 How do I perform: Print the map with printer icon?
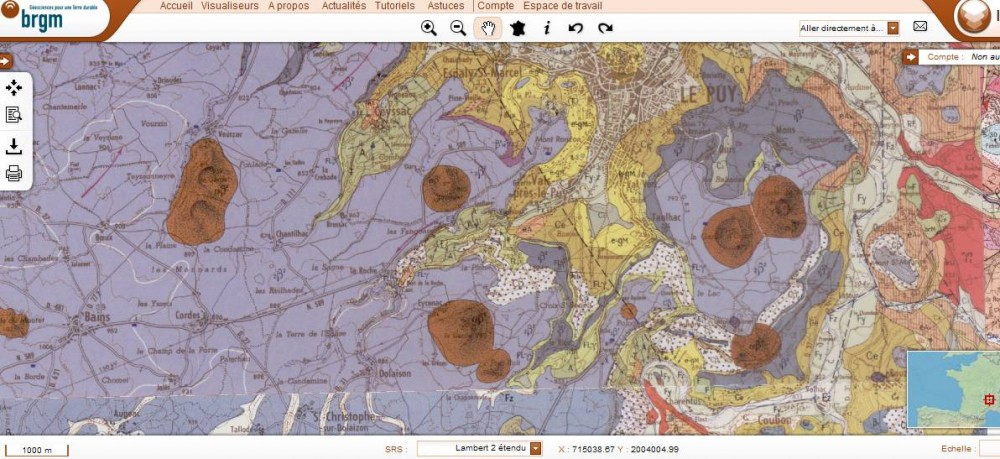coord(13,173)
